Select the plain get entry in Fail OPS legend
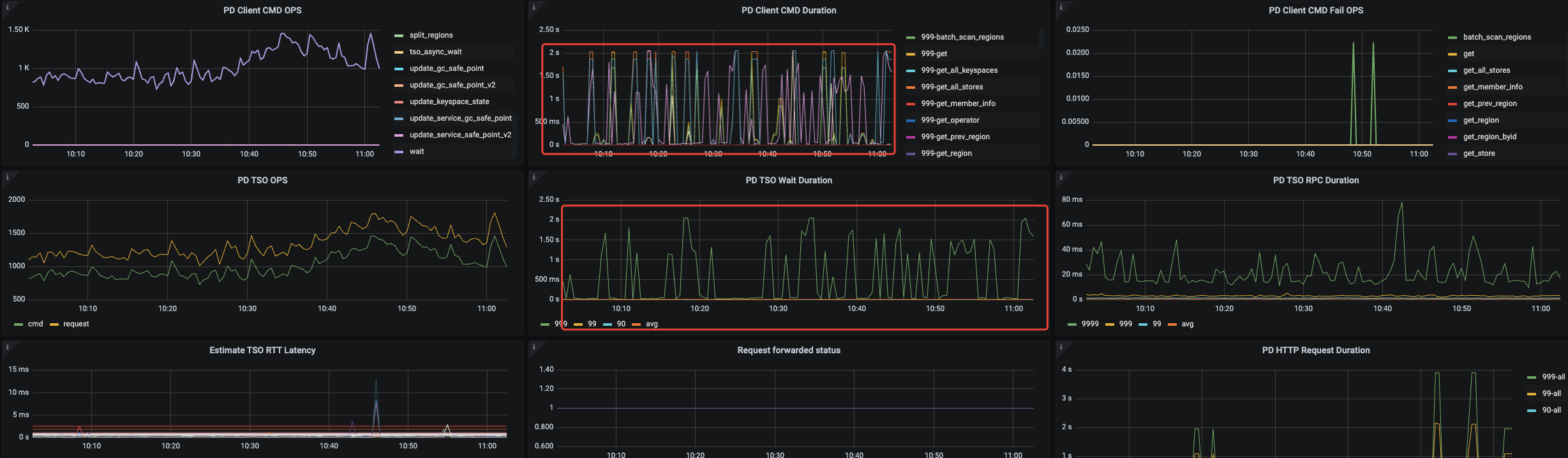Screen dimensions: 1568x458 [1468, 54]
